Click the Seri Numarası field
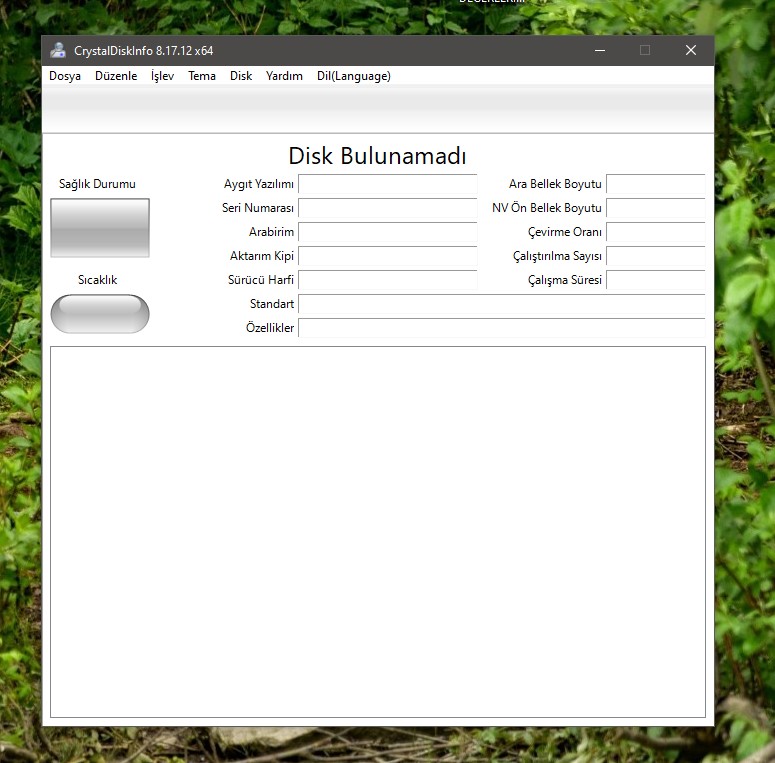The height and width of the screenshot is (763, 775). pos(388,208)
